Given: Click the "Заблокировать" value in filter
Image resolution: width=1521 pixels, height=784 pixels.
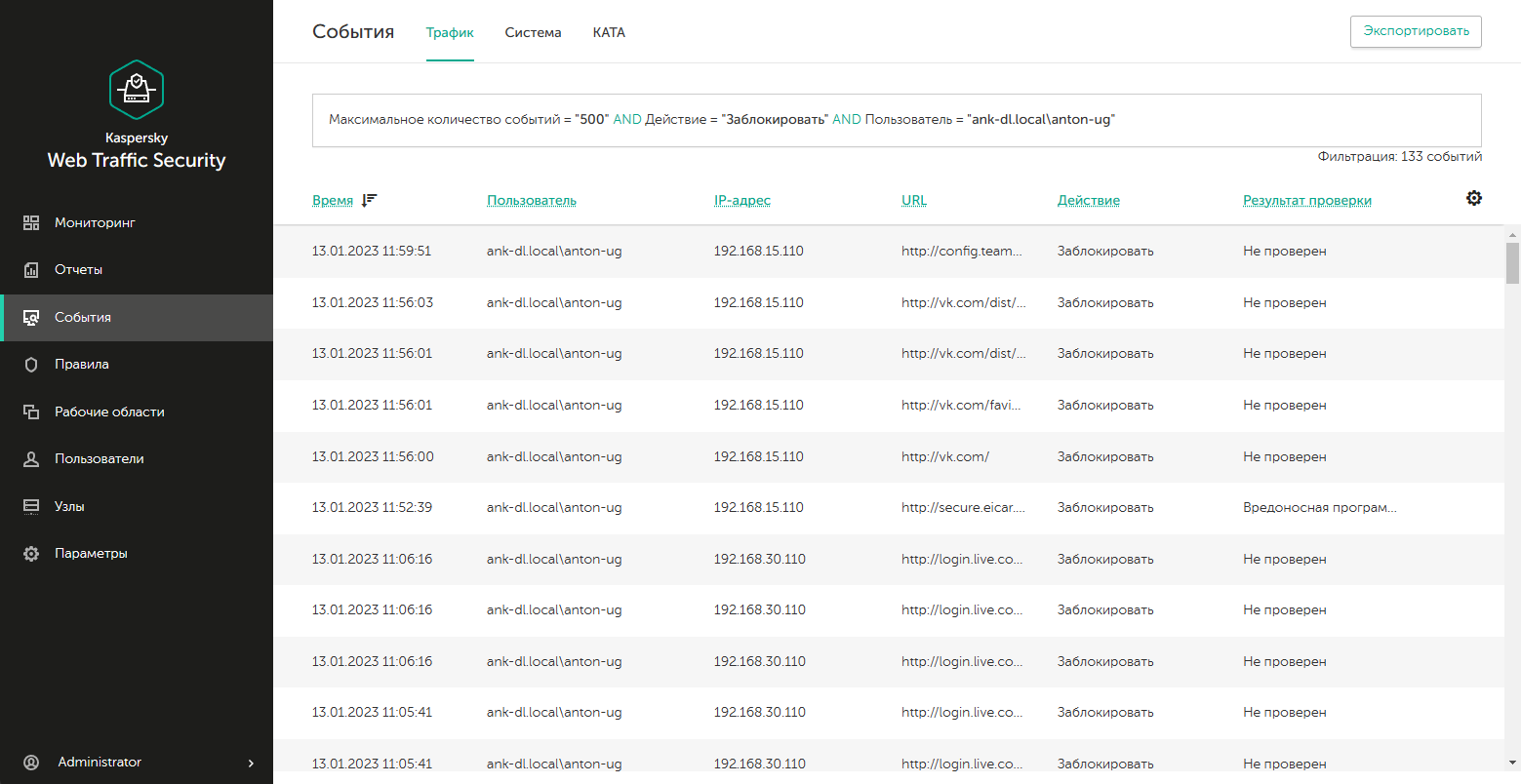Looking at the screenshot, I should point(776,120).
